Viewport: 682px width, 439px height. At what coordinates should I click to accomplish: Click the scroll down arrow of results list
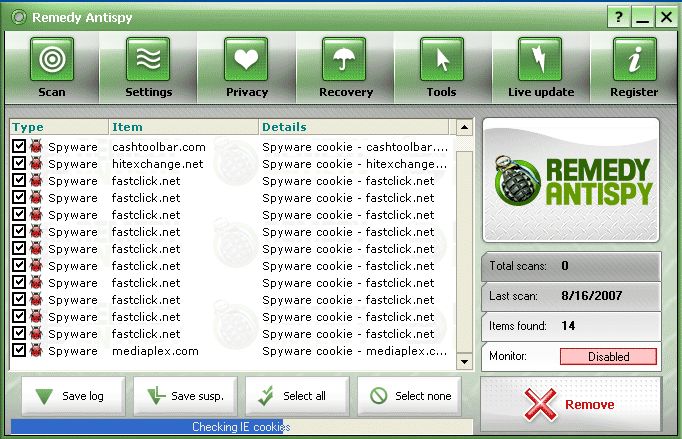[x=464, y=362]
